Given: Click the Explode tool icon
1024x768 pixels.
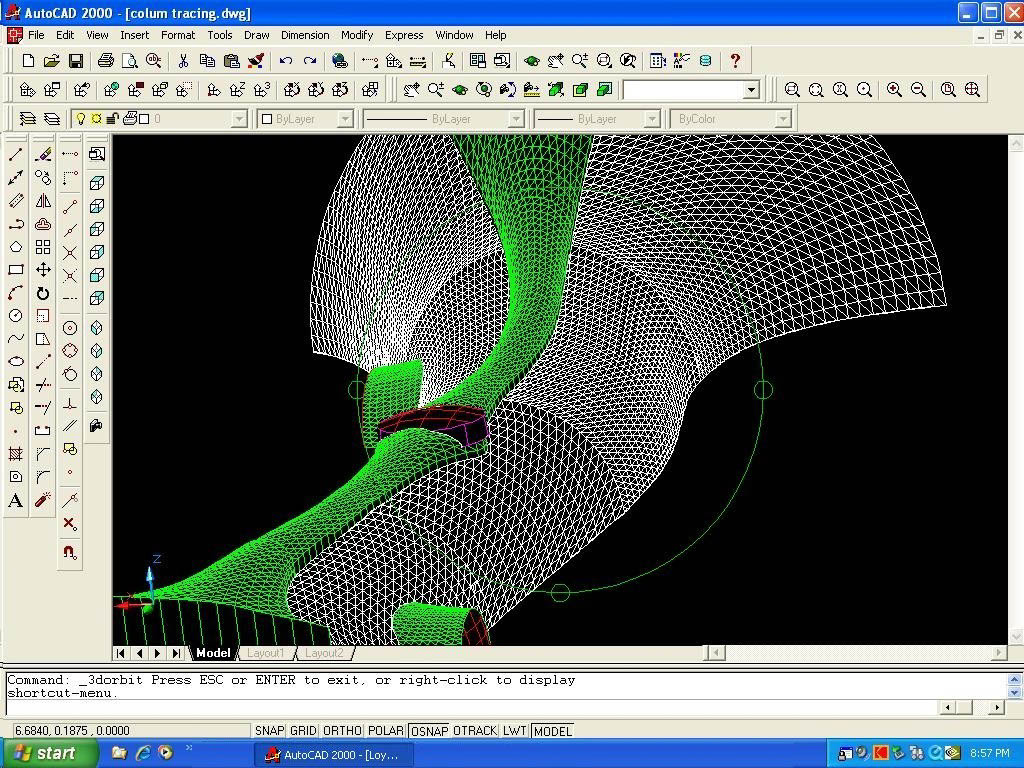Looking at the screenshot, I should [43, 500].
